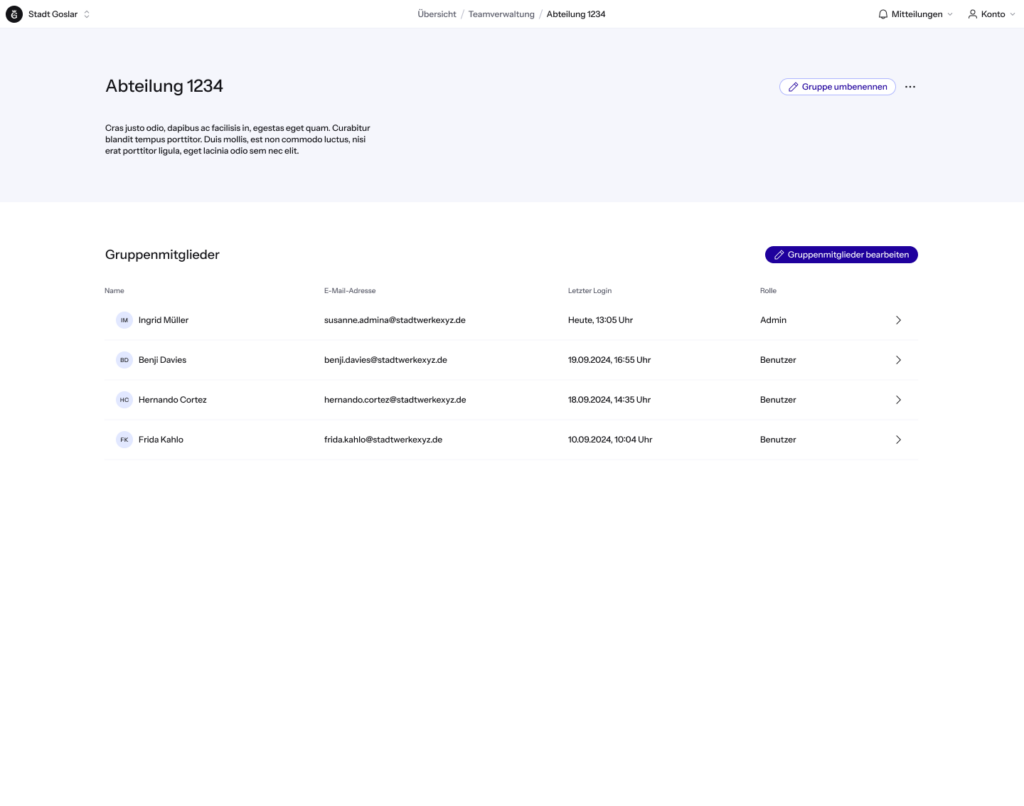1024x806 pixels.
Task: Click login time 18.09.2024, 14:35 Uhr
Action: 609,400
